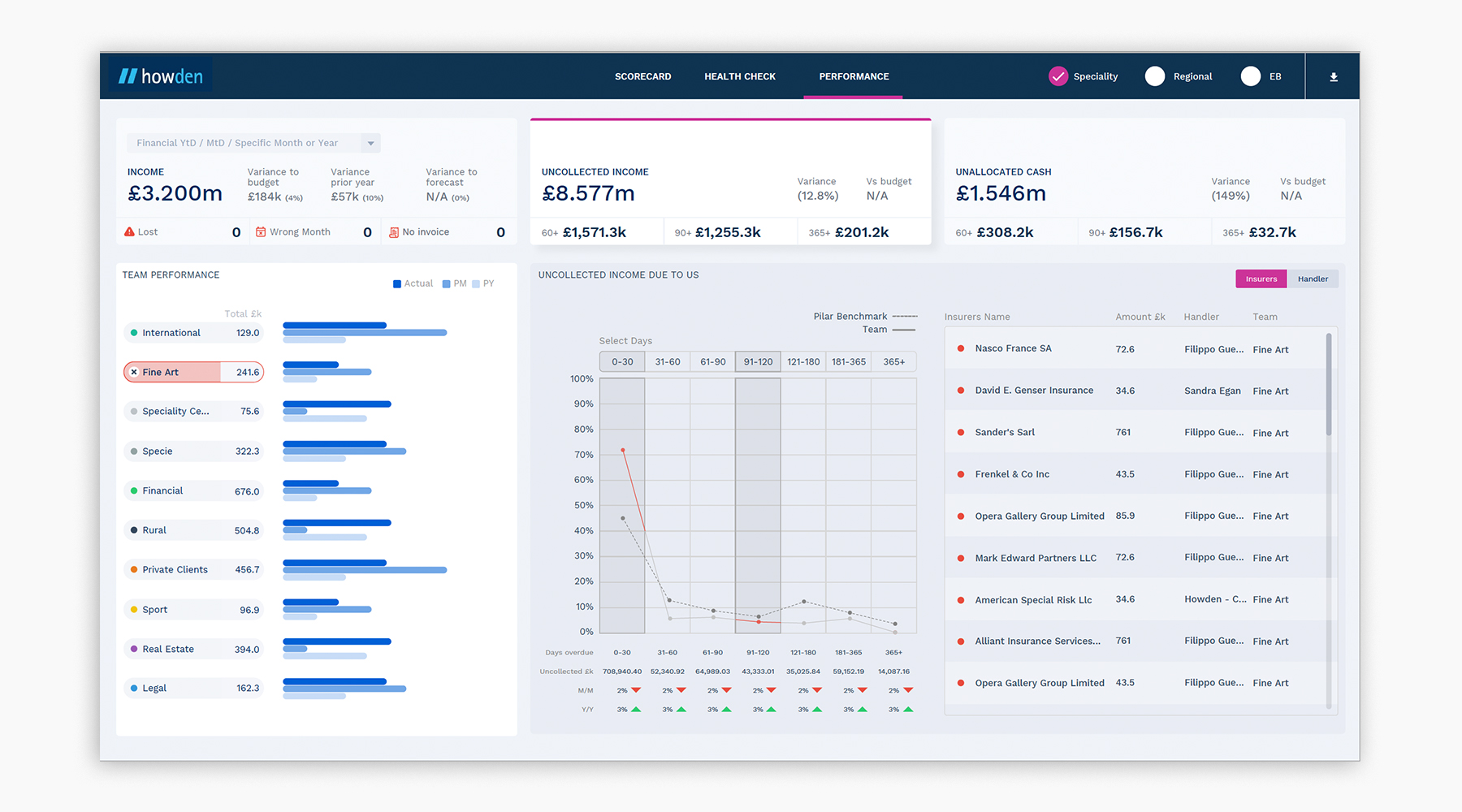
Task: Click the Rural performance bar
Action: 337,529
